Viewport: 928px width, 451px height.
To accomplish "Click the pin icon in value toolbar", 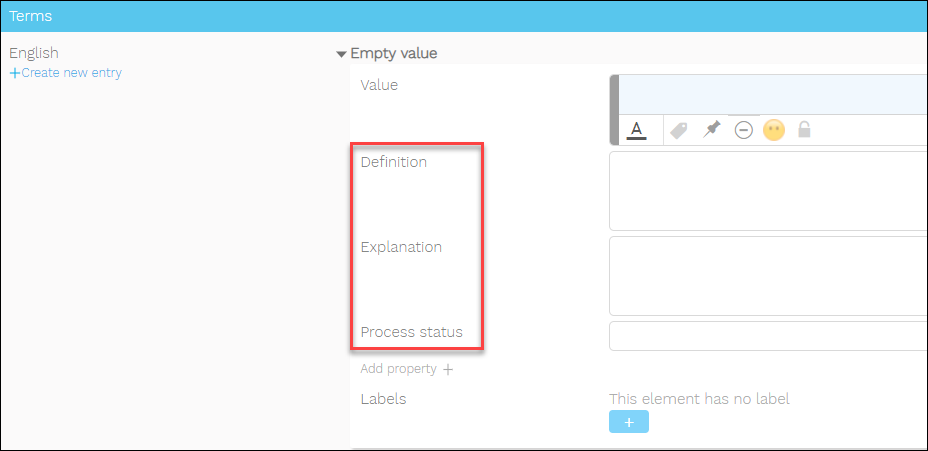I will tap(711, 130).
